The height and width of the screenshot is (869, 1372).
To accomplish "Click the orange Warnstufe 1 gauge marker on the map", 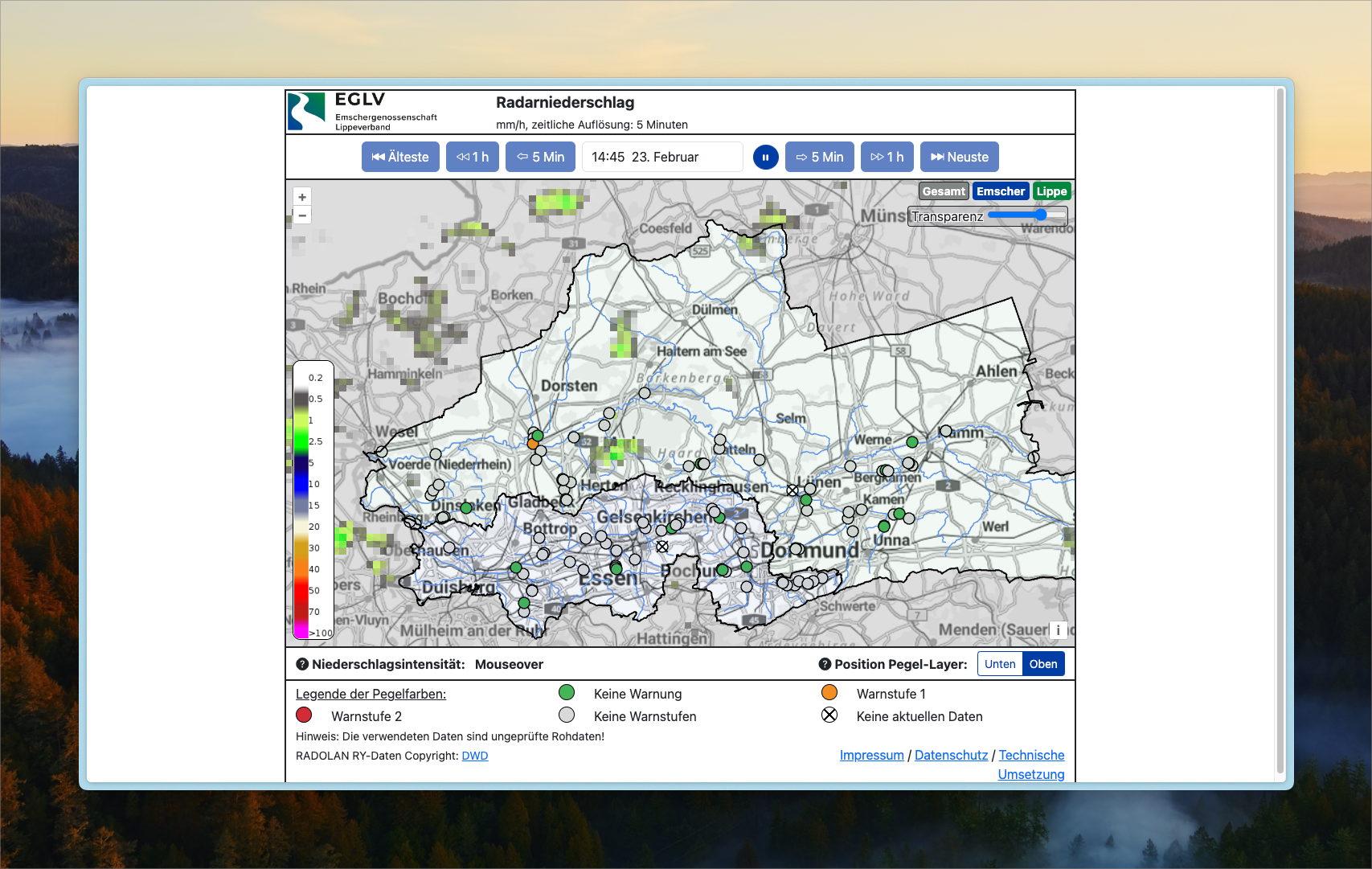I will [x=532, y=443].
